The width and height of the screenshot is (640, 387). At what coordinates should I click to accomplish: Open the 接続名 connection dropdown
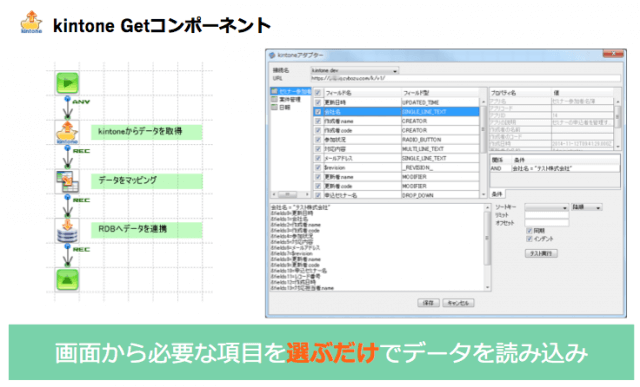pos(355,70)
